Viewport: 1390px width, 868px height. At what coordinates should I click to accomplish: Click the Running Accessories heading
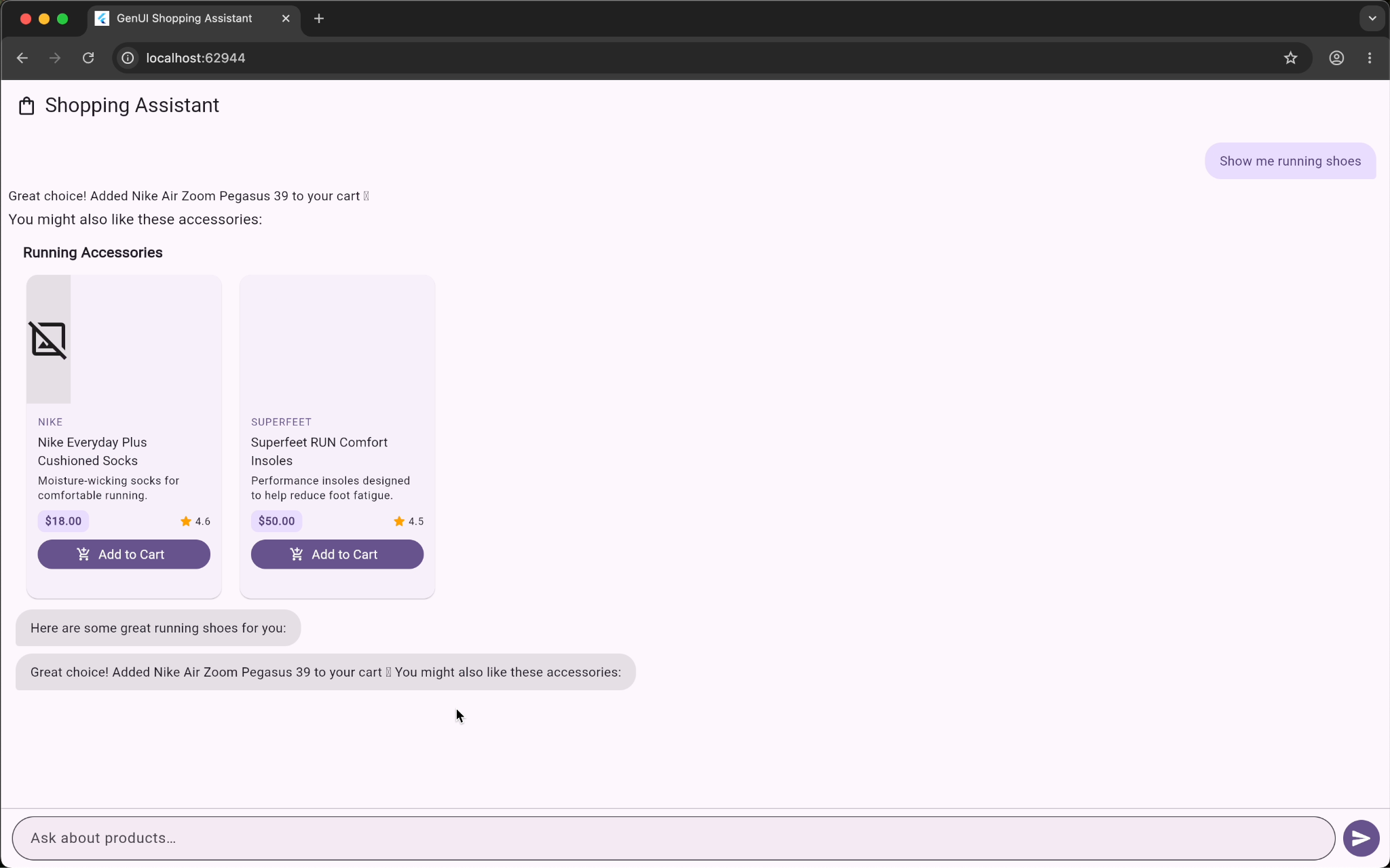pos(92,252)
